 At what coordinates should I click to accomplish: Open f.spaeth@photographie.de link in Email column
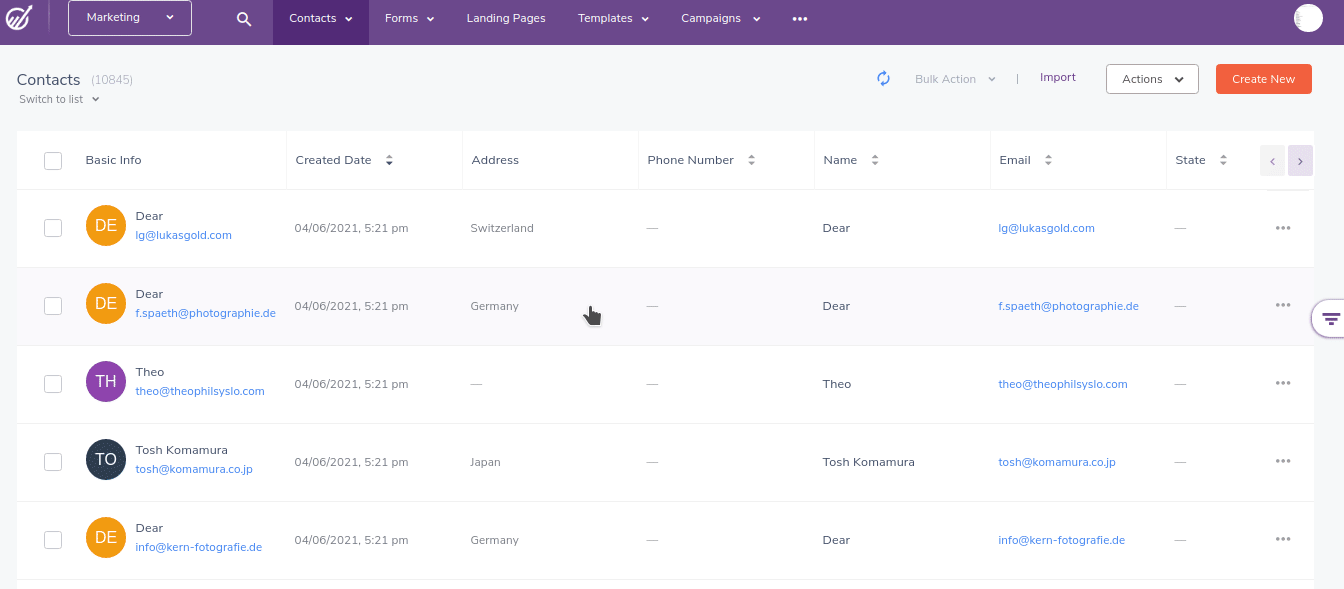point(1068,306)
